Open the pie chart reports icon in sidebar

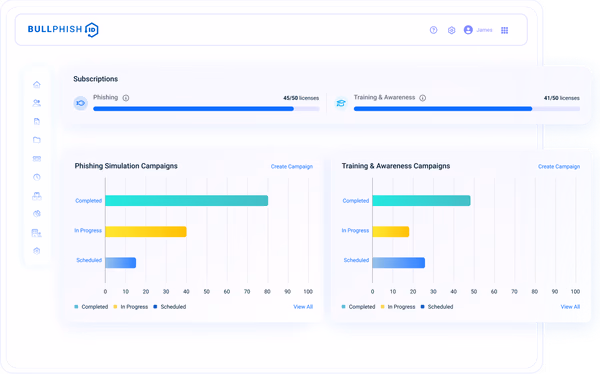click(37, 214)
